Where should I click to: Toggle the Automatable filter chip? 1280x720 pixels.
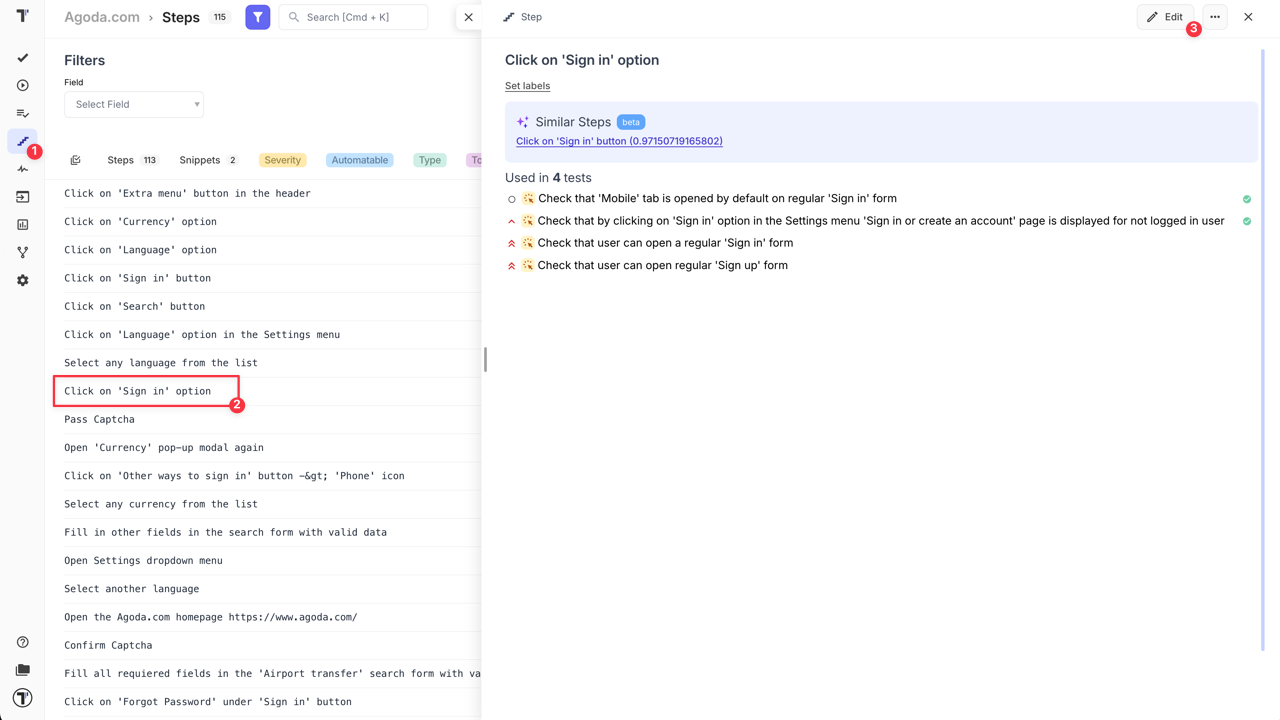[x=359, y=159]
